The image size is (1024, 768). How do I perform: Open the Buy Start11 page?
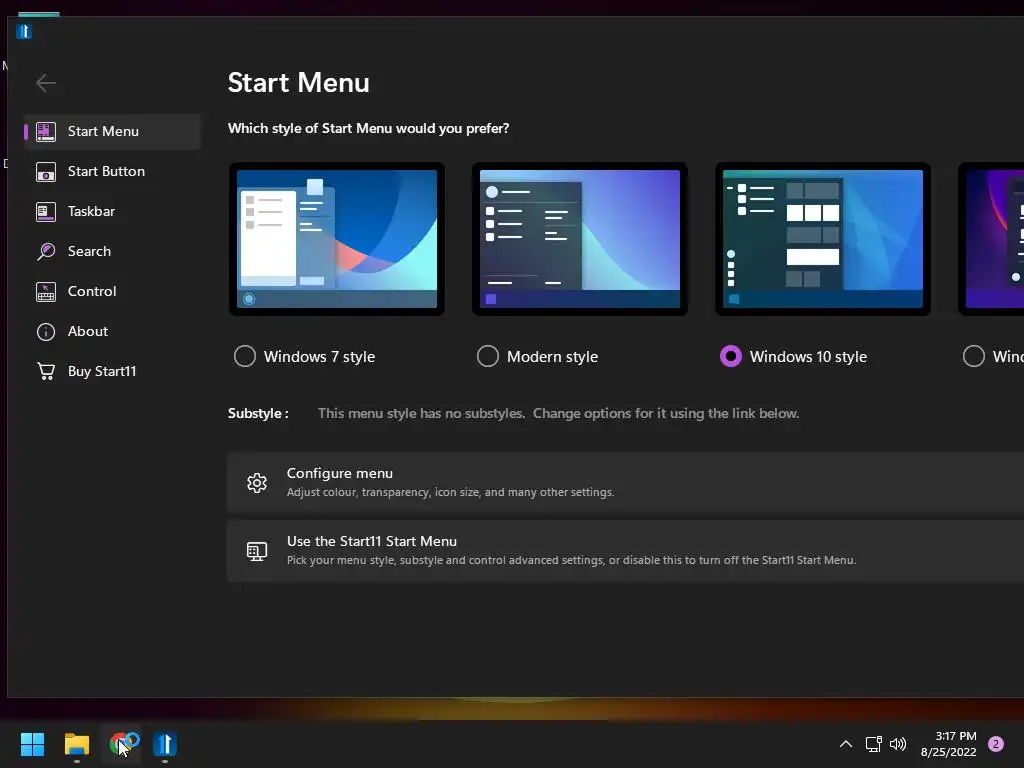[x=112, y=371]
